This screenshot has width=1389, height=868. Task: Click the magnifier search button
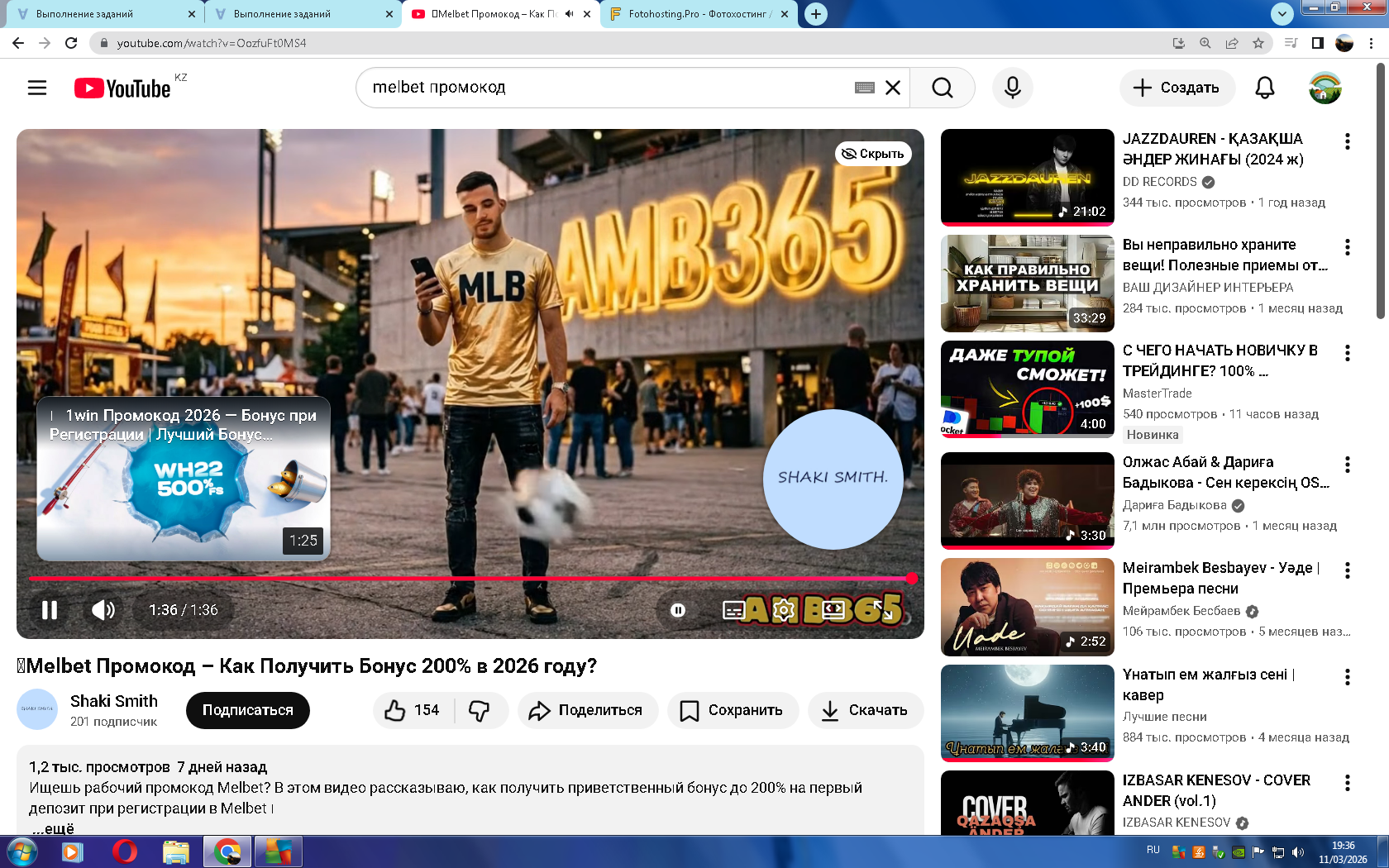coord(942,88)
